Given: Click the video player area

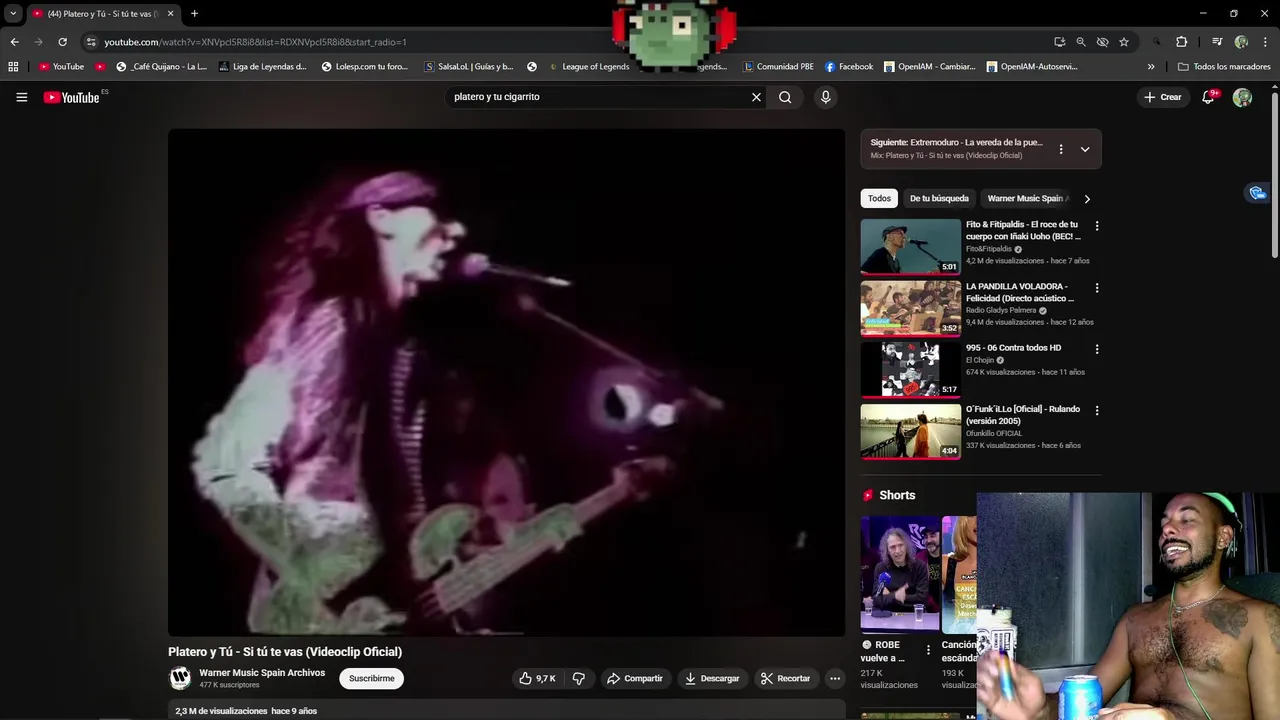Looking at the screenshot, I should (506, 382).
